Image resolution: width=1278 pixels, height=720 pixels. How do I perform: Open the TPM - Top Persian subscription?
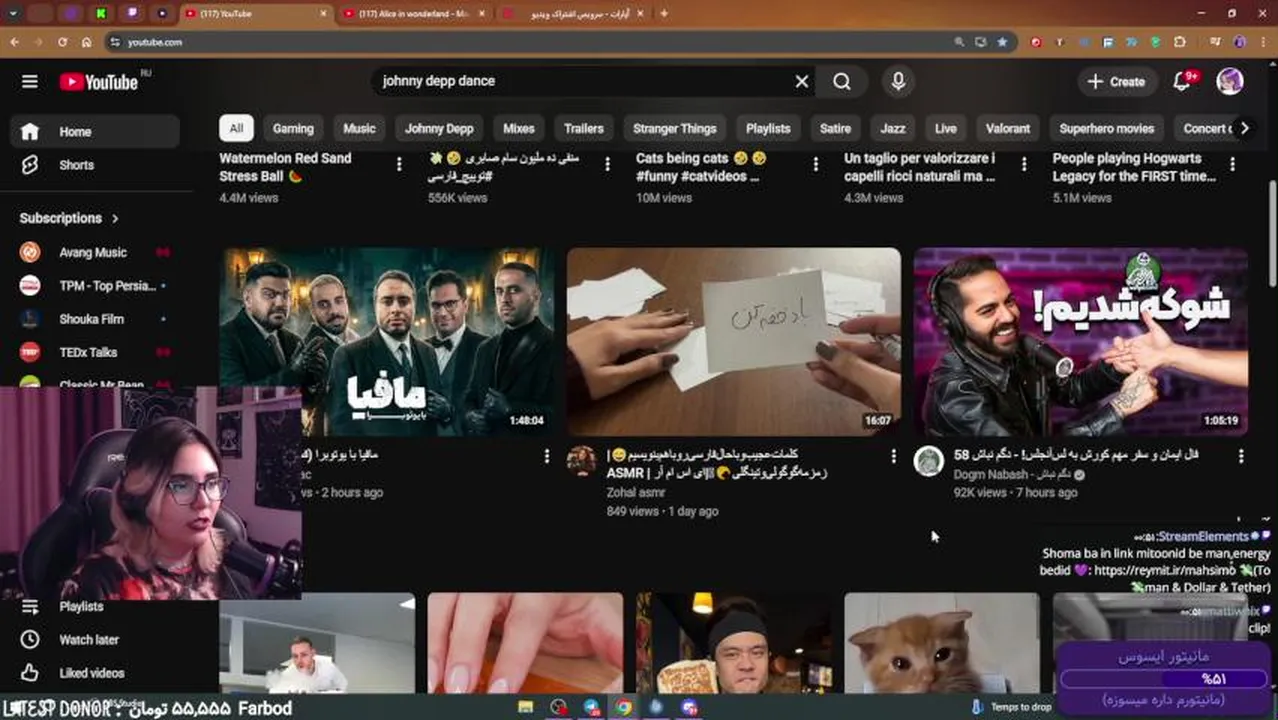[x=95, y=286]
